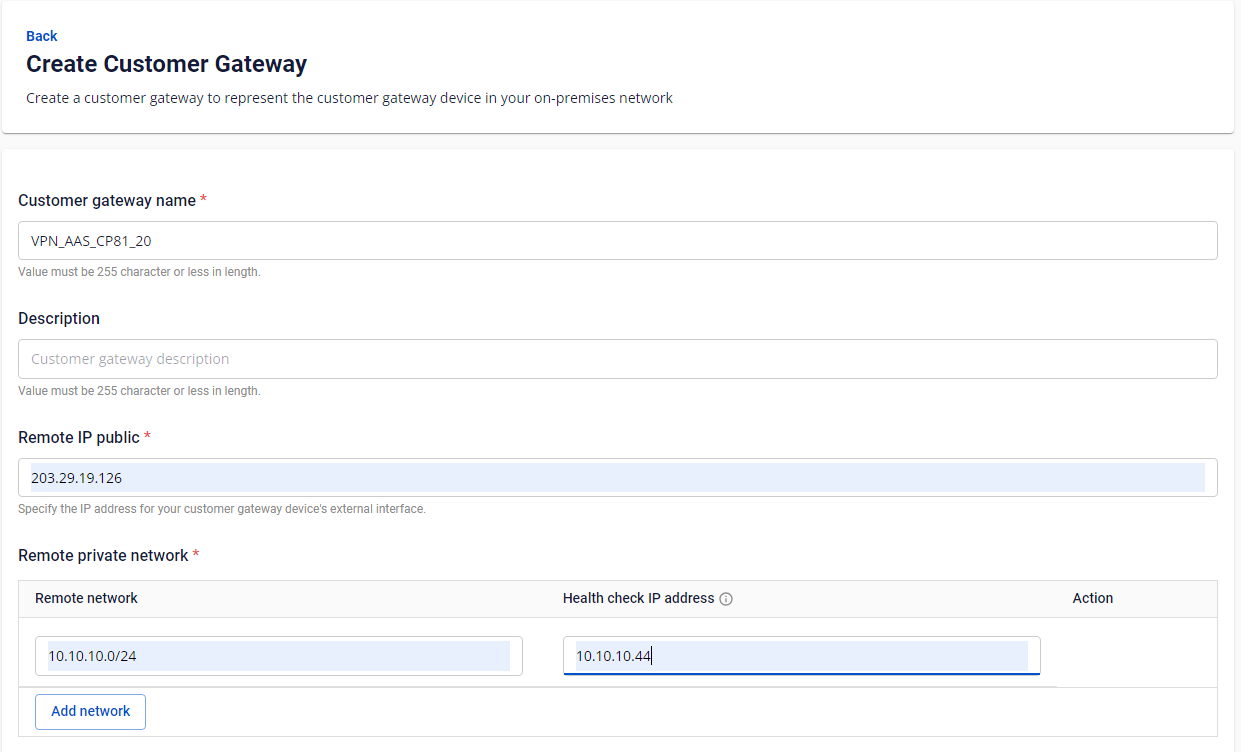Click the Remote IP public label
The width and height of the screenshot is (1241, 752).
[x=79, y=437]
